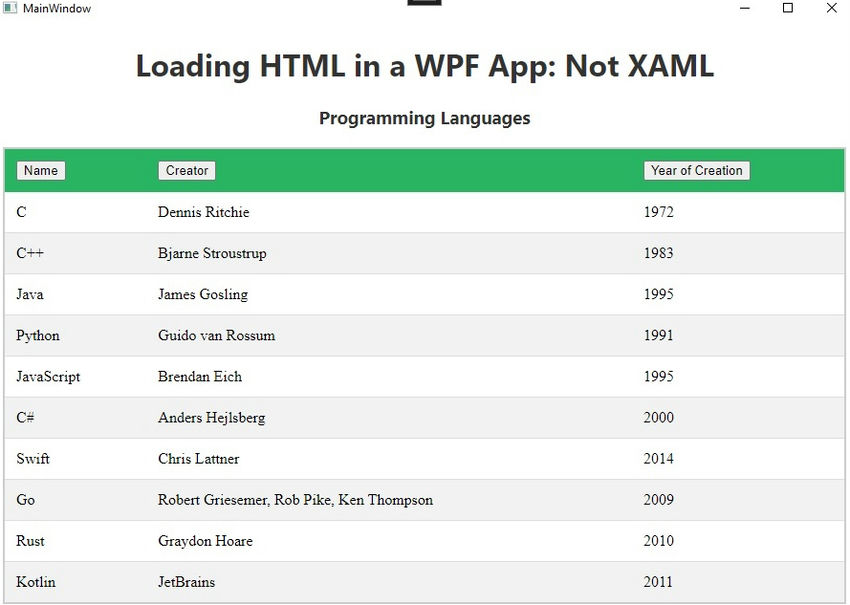The image size is (850, 605).
Task: Click the Chris Lattner creator cell
Action: [x=197, y=458]
